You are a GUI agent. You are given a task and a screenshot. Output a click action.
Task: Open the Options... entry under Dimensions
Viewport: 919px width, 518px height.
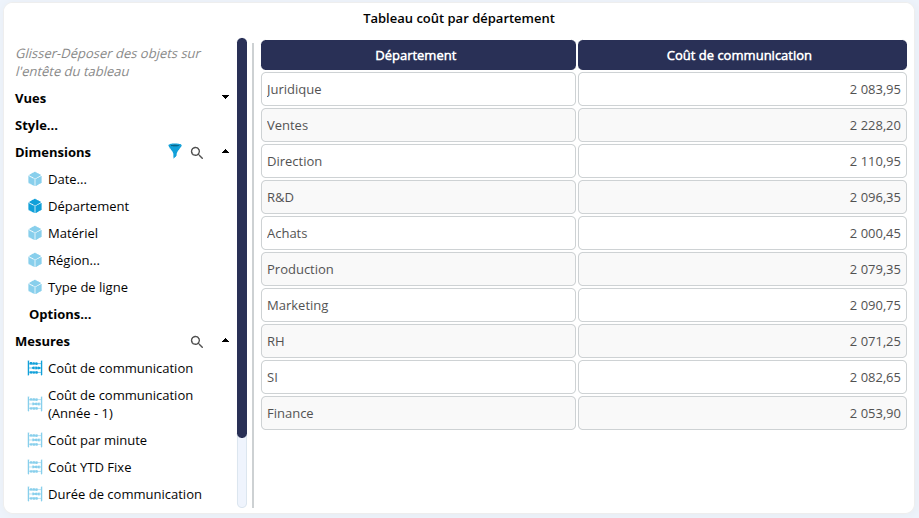click(60, 315)
